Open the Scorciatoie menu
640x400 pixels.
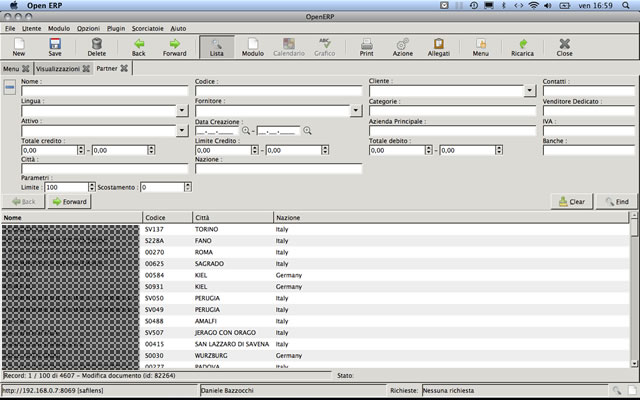[147, 29]
